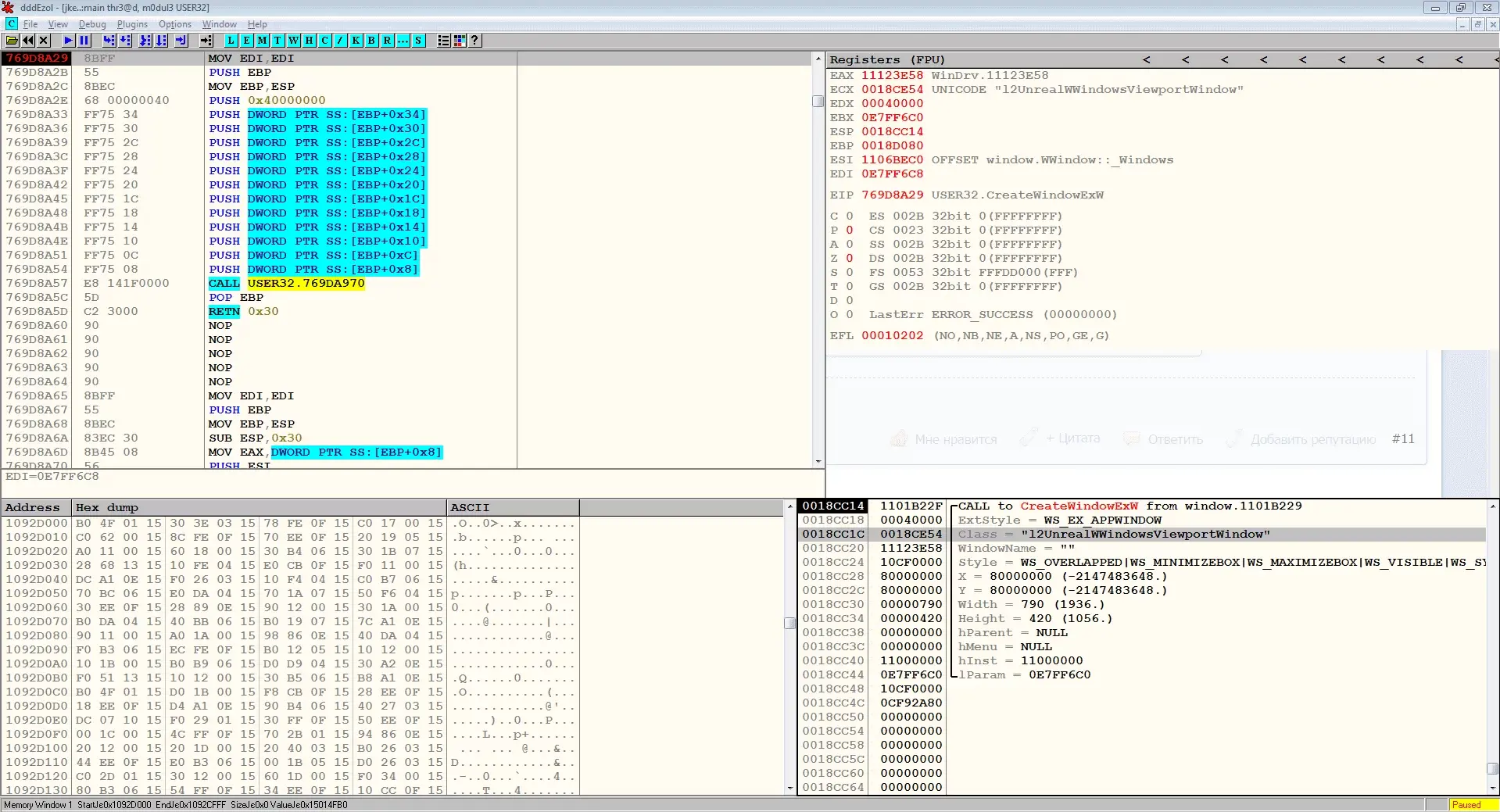
Task: Select PUSH 0x40000000 instruction line
Action: coord(267,101)
